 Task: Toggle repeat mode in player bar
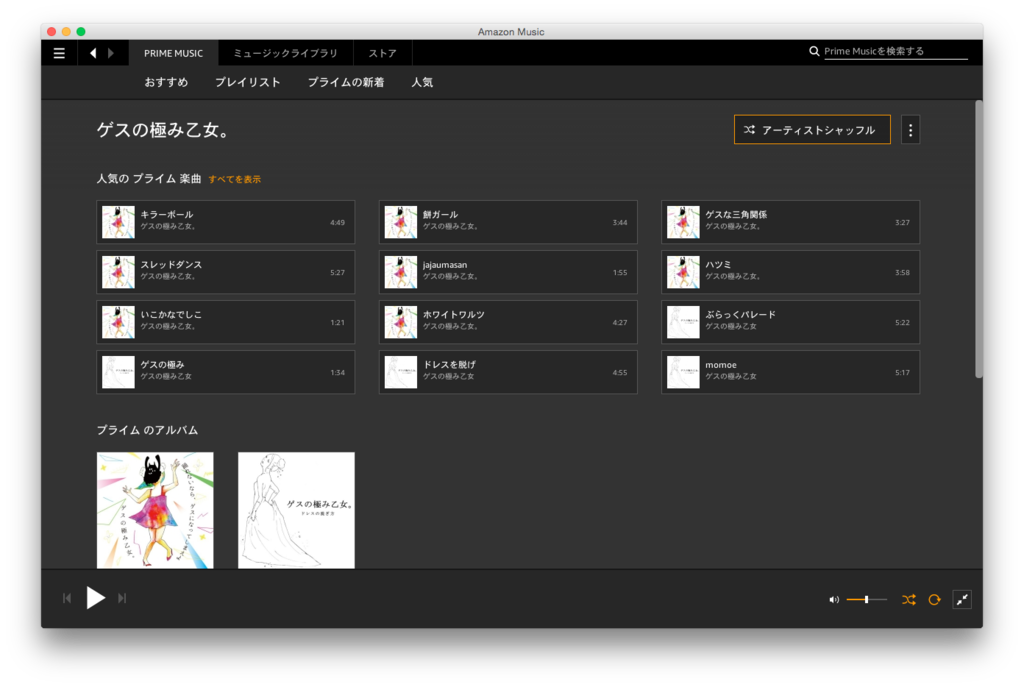click(x=935, y=599)
